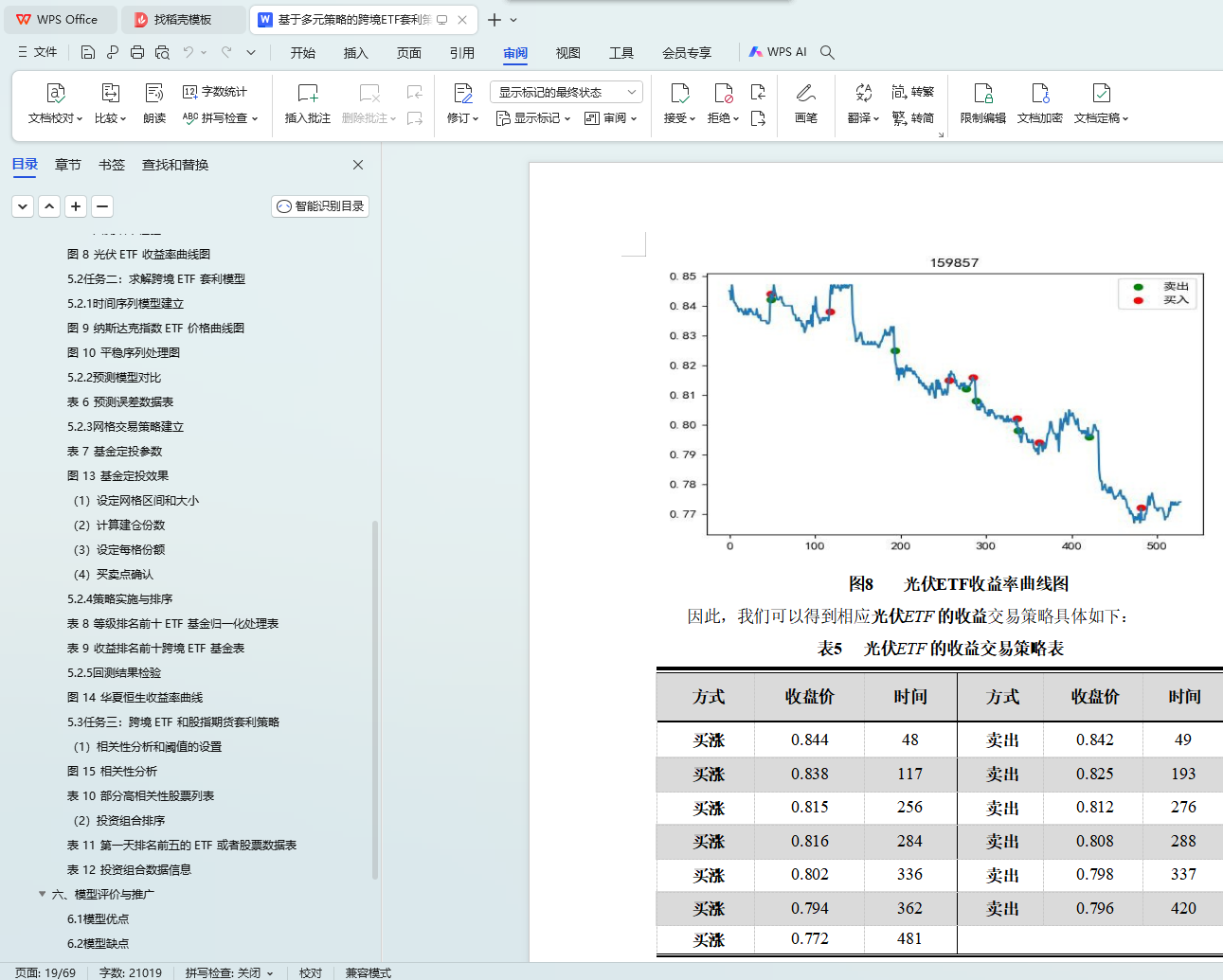
Task: Click the 字数统计 word count button
Action: point(215,92)
